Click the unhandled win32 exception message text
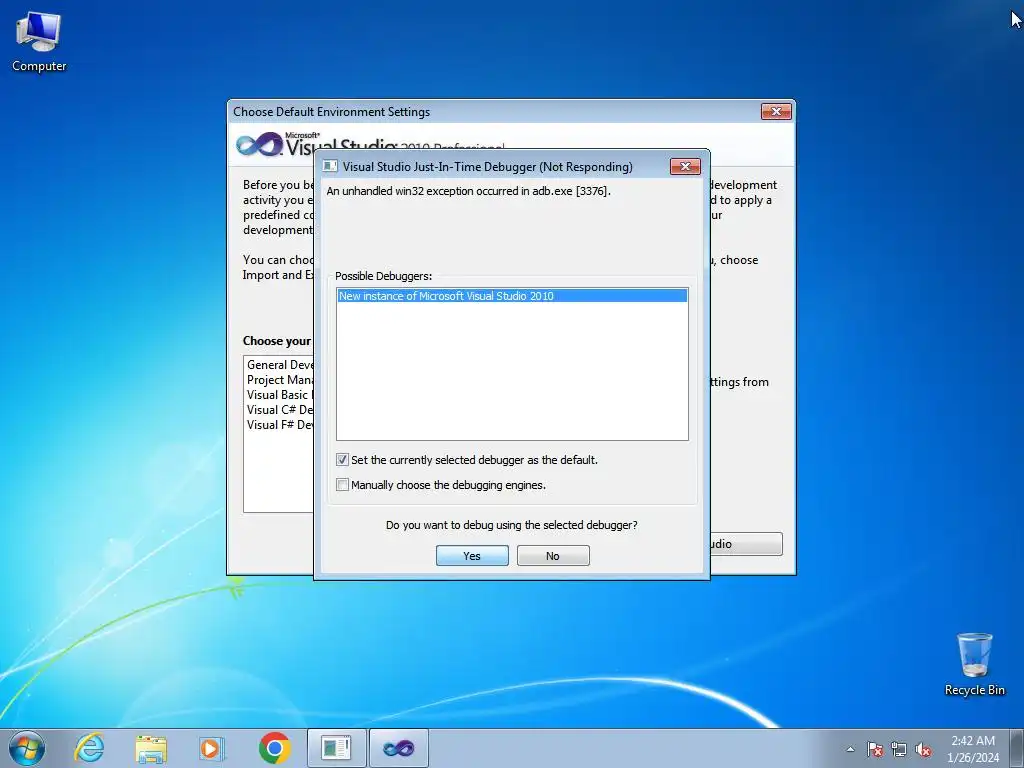Viewport: 1024px width, 768px height. tap(468, 191)
